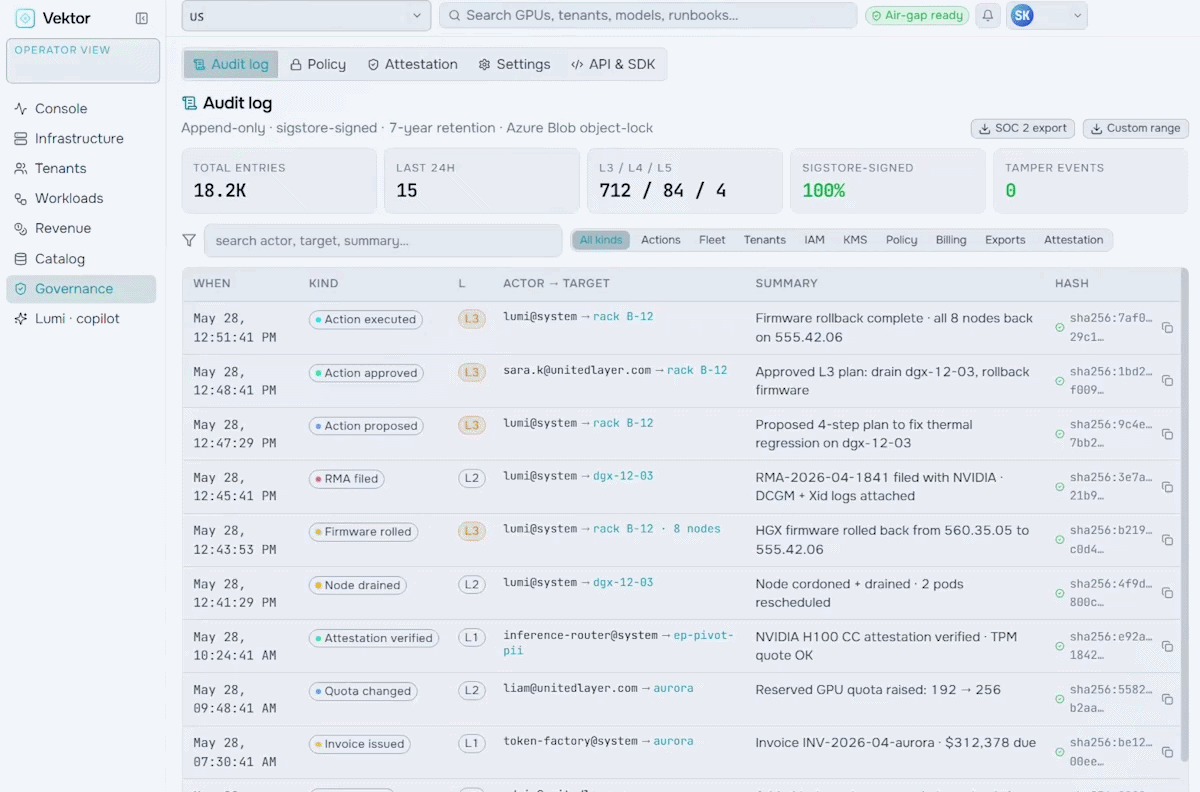This screenshot has width=1200, height=792.
Task: Go to Tenants in sidebar
Action: [x=81, y=169]
